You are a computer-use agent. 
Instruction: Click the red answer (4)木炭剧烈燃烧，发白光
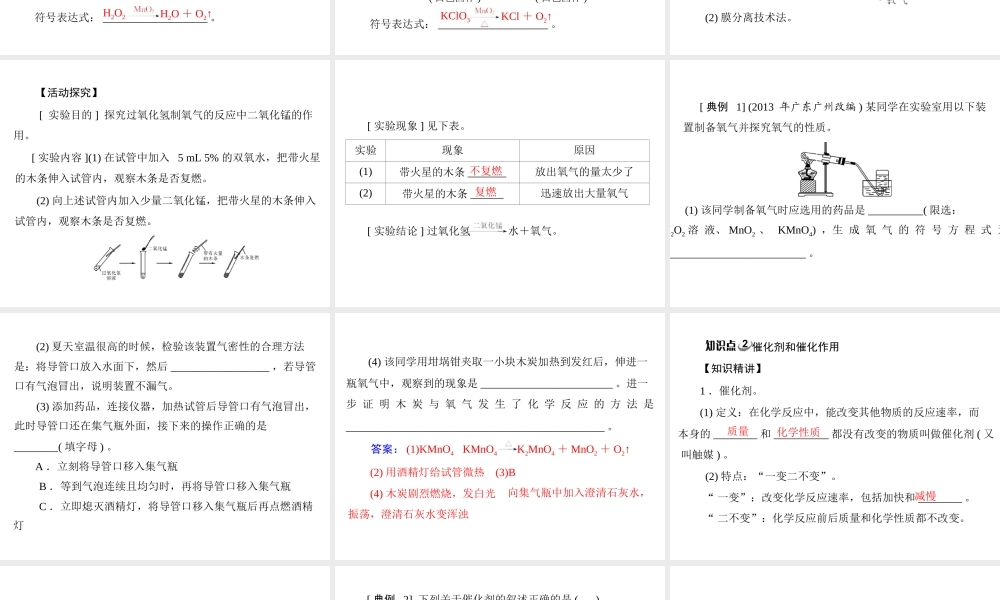(x=432, y=494)
